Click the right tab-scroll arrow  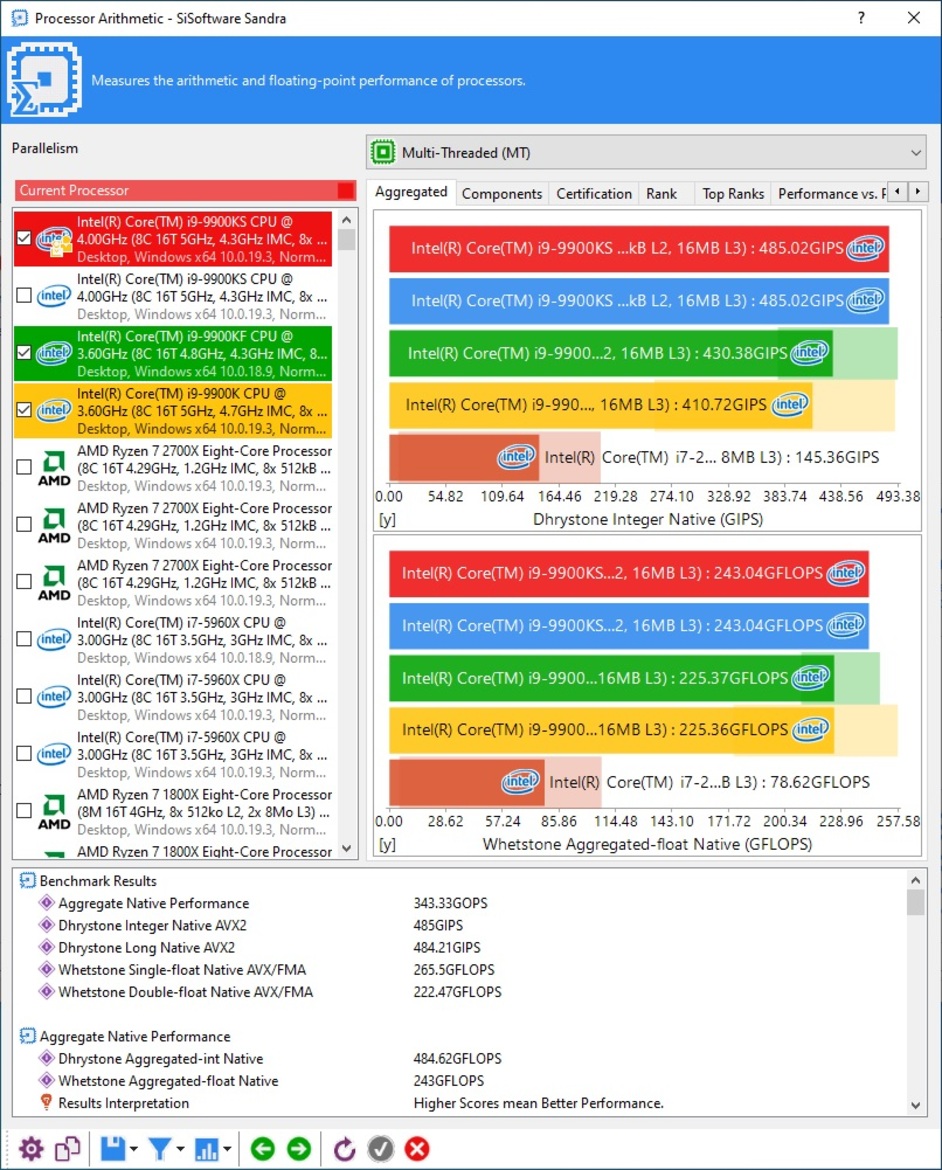pos(917,192)
